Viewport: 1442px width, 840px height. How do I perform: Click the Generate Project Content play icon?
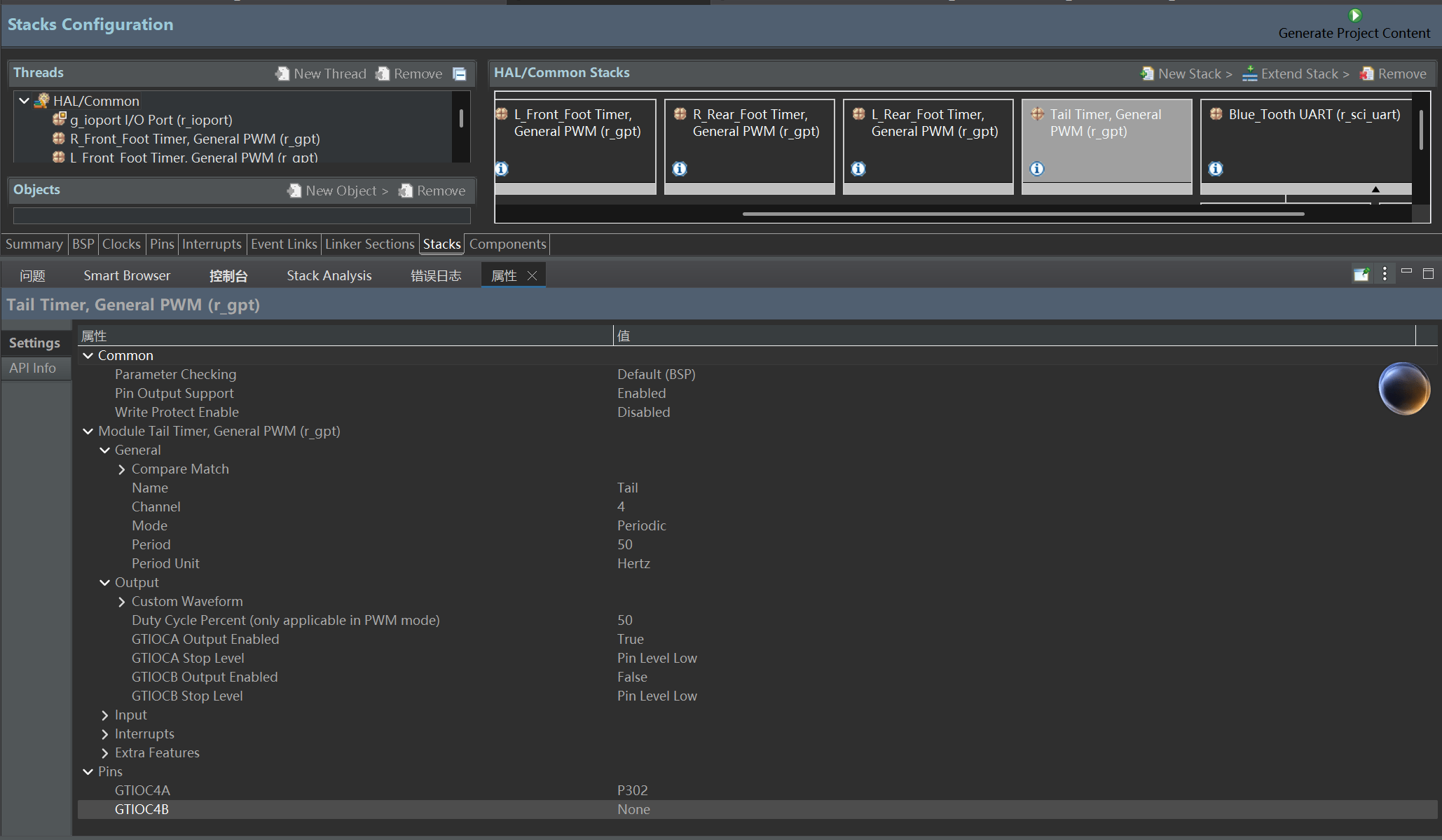(x=1355, y=15)
